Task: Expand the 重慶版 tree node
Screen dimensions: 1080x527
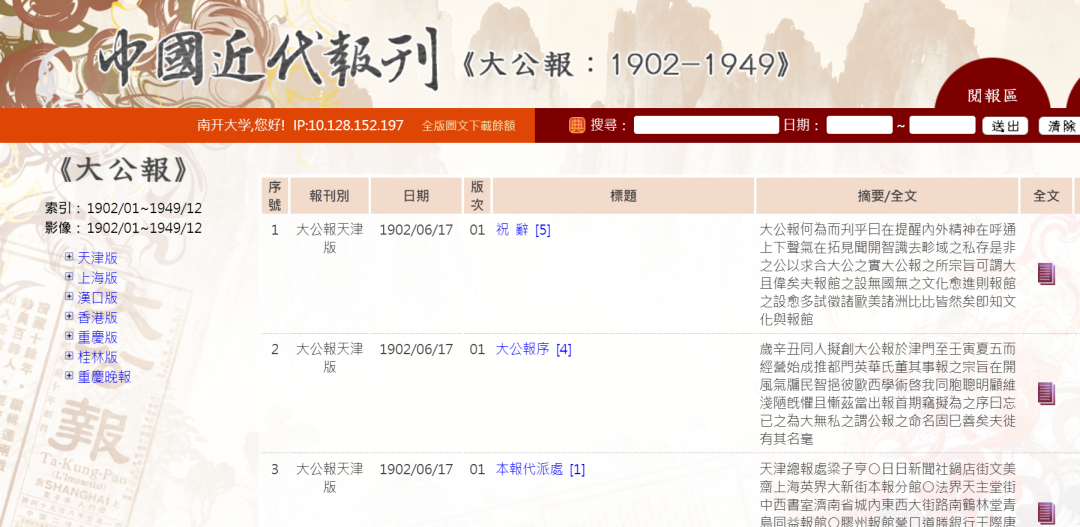Action: pyautogui.click(x=69, y=336)
